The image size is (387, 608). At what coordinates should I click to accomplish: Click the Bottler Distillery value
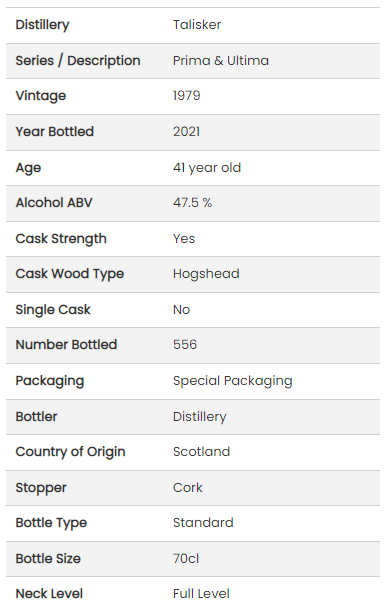(x=199, y=417)
